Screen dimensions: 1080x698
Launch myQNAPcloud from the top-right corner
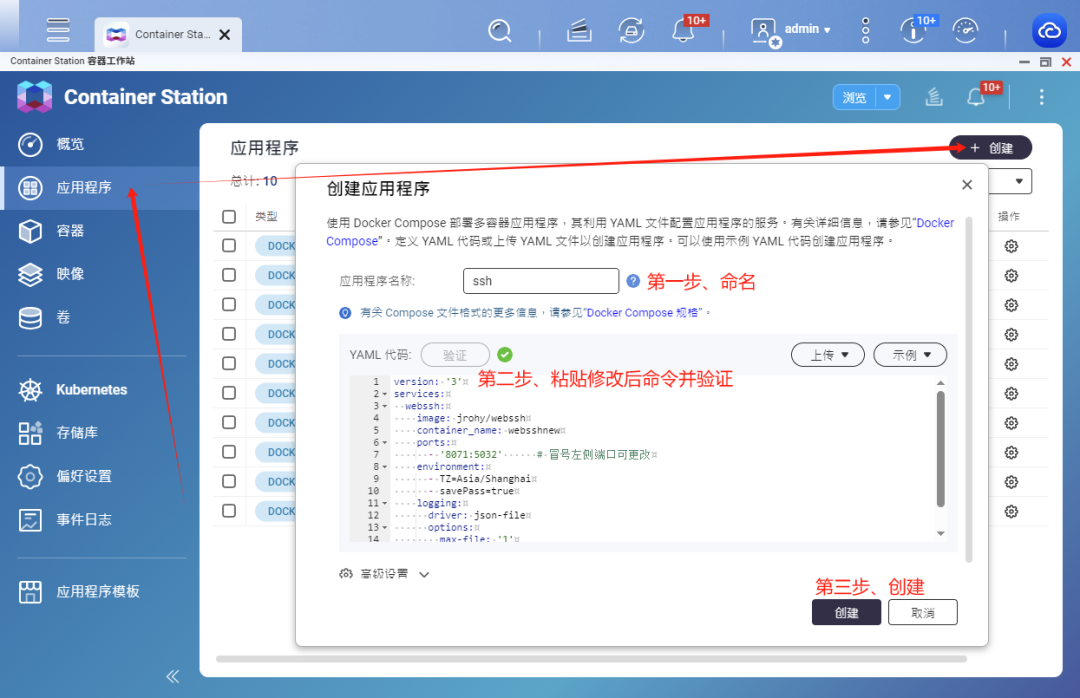pos(1049,31)
